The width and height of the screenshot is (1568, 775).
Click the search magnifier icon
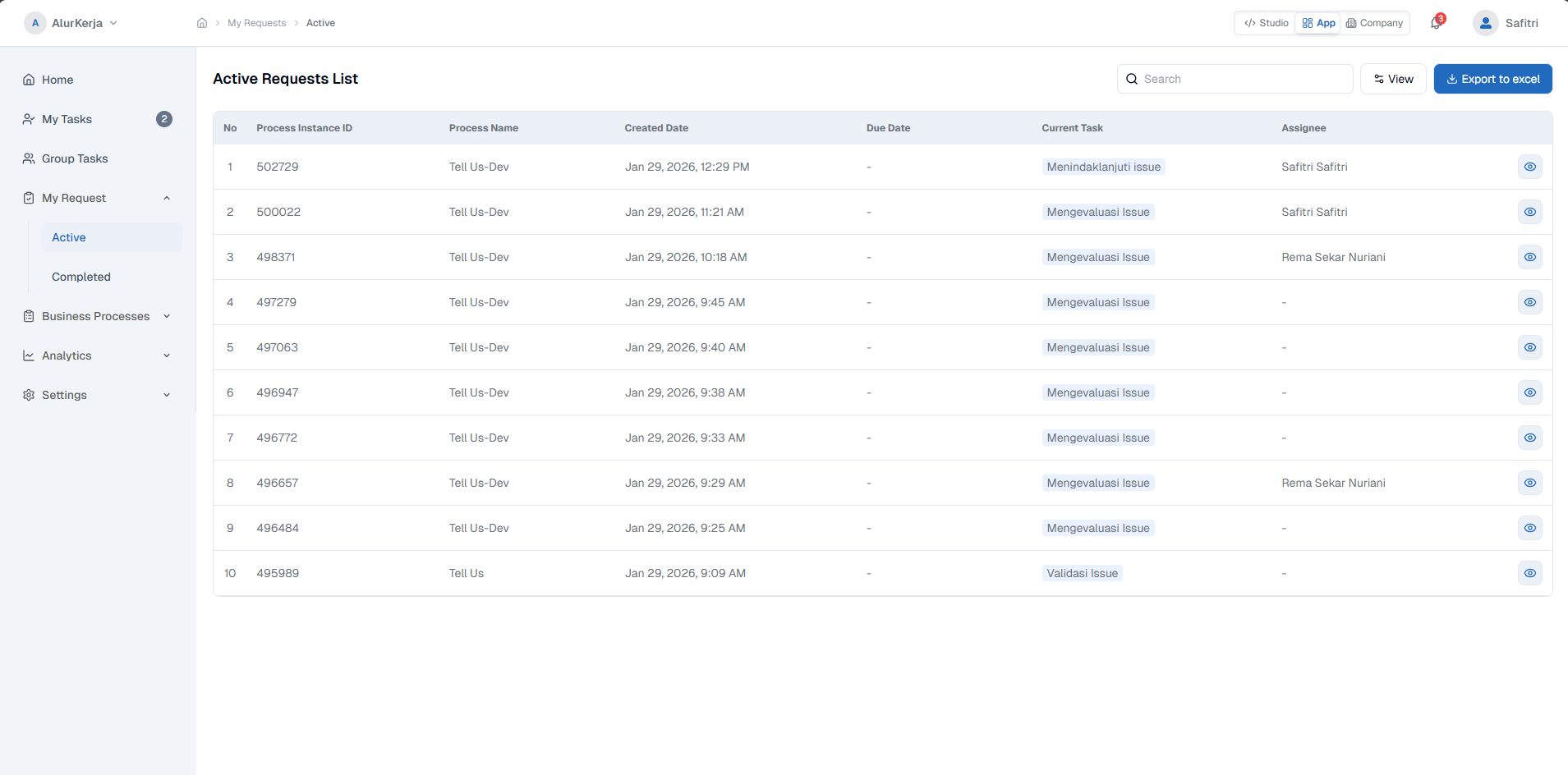click(x=1133, y=78)
